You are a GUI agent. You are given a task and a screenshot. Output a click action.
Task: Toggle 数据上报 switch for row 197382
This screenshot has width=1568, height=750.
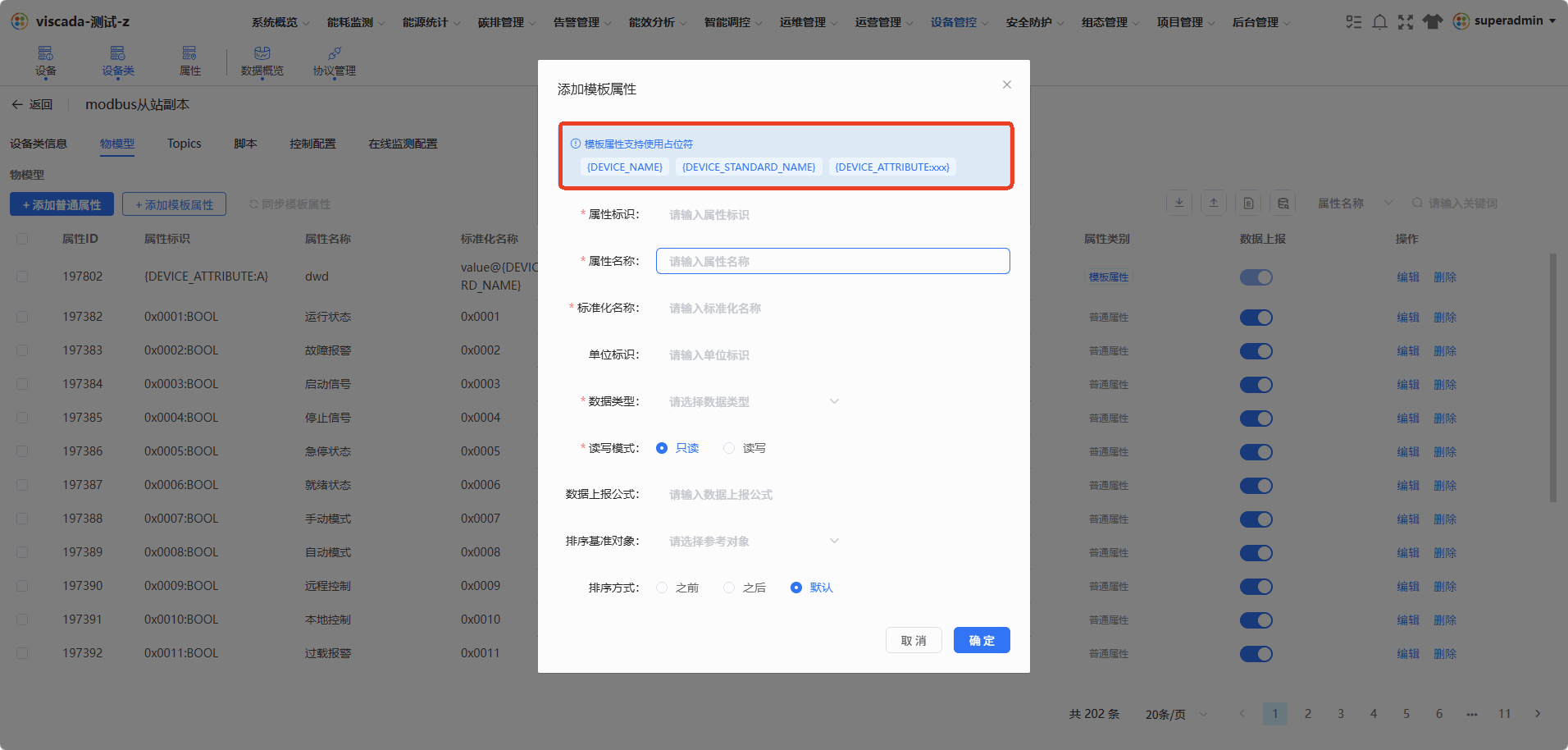(1256, 318)
